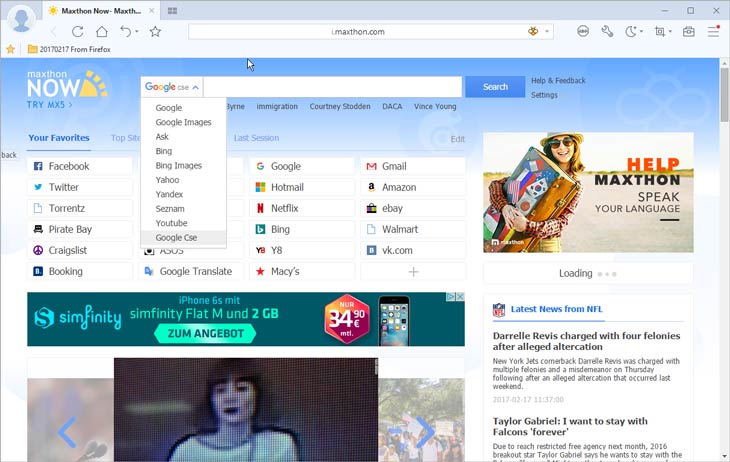Viewport: 730px width, 462px height.
Task: Close the simfinity ad with X
Action: (460, 297)
